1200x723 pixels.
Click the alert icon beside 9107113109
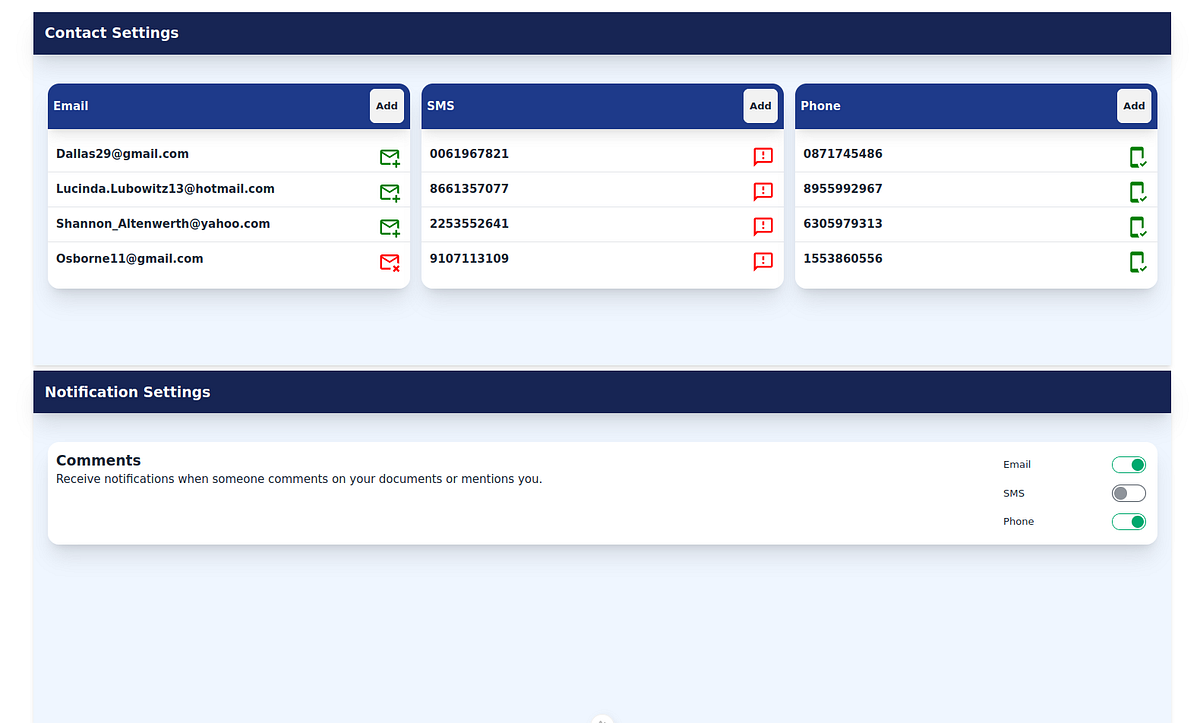pos(763,262)
